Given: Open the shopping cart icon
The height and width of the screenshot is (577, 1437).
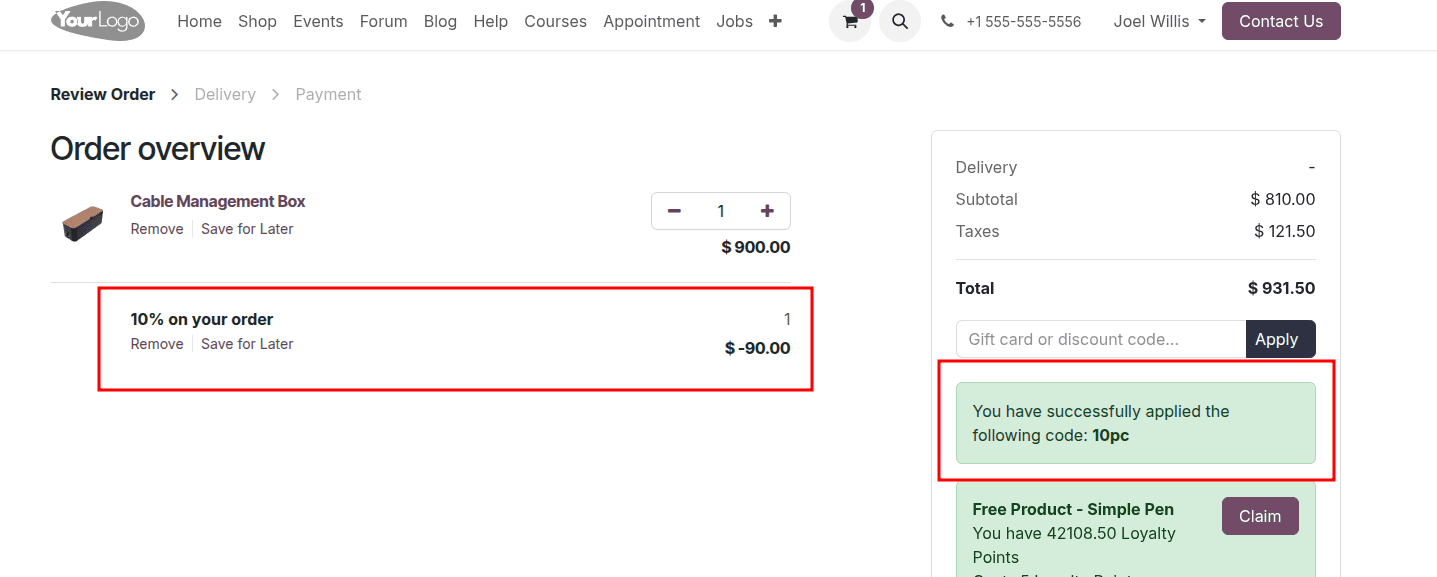Looking at the screenshot, I should pos(850,22).
